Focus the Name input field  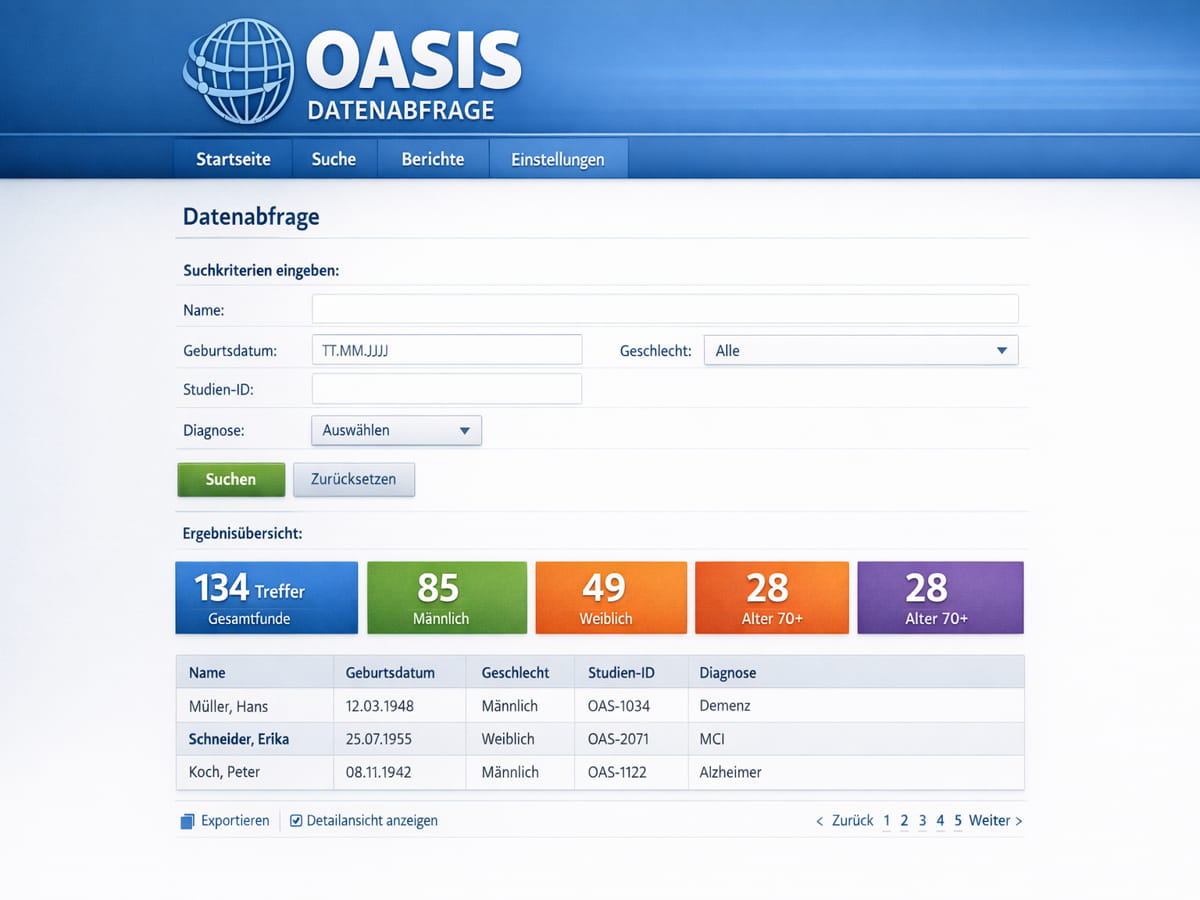(665, 309)
